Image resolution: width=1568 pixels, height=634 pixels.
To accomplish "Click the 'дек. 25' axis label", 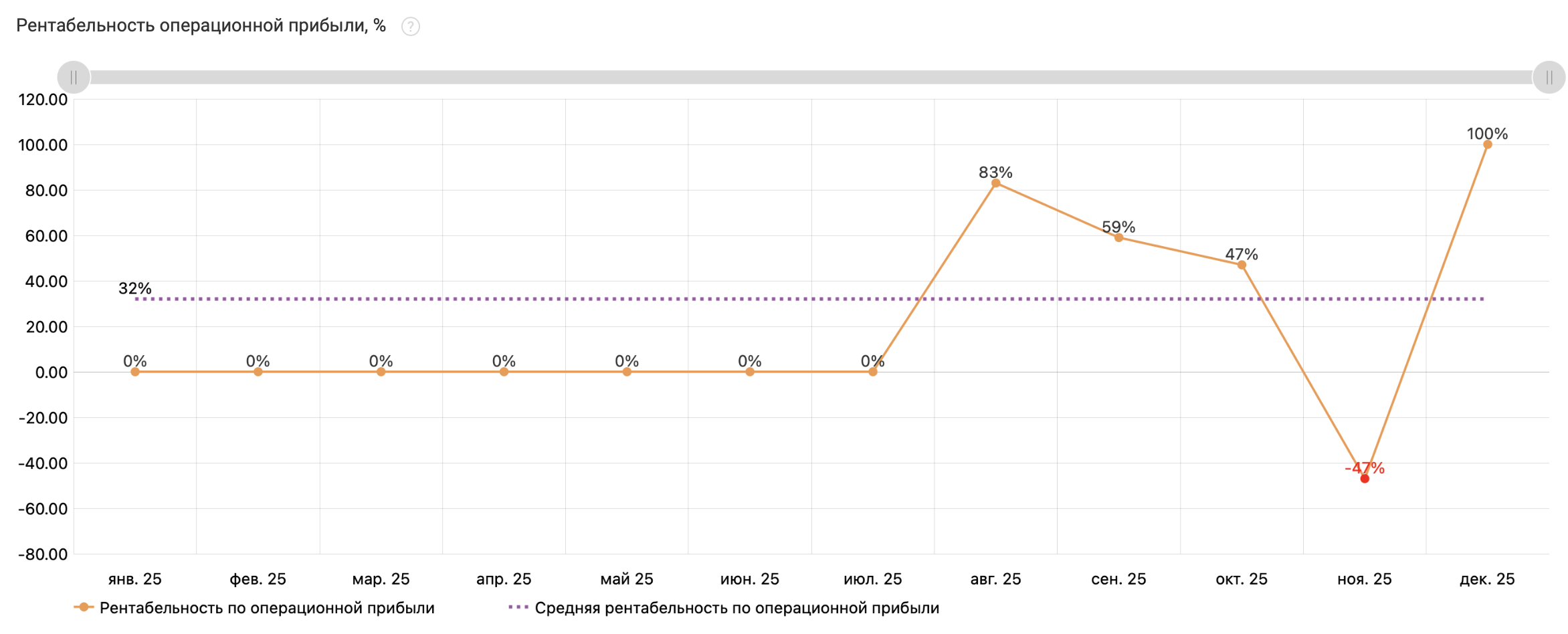I will [1487, 579].
